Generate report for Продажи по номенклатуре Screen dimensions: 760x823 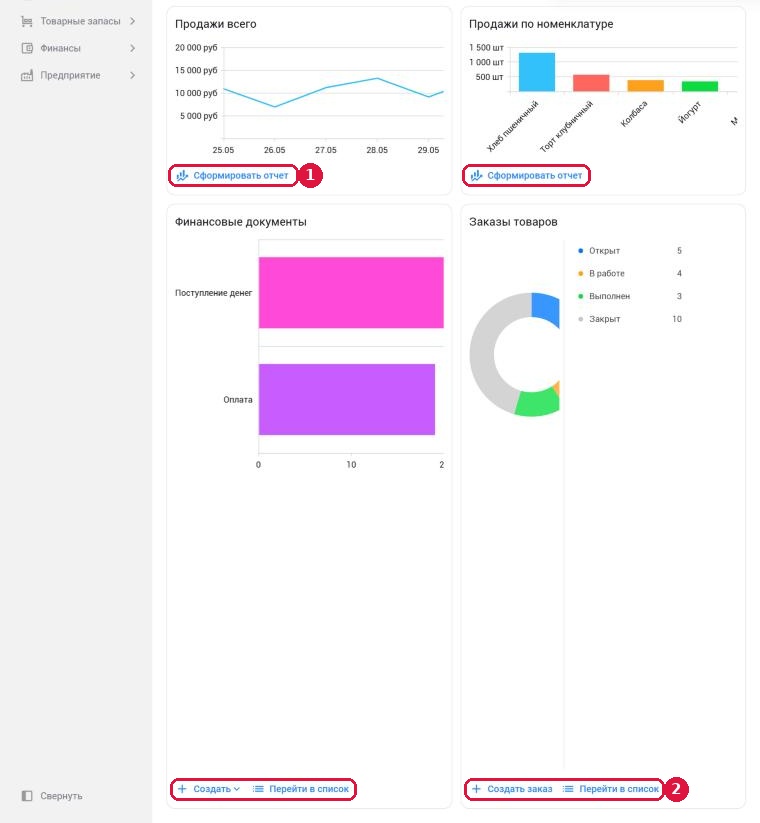click(526, 175)
